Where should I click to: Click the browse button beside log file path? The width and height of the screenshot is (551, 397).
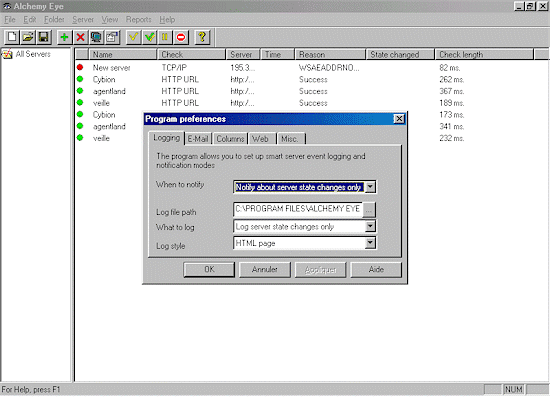point(369,210)
